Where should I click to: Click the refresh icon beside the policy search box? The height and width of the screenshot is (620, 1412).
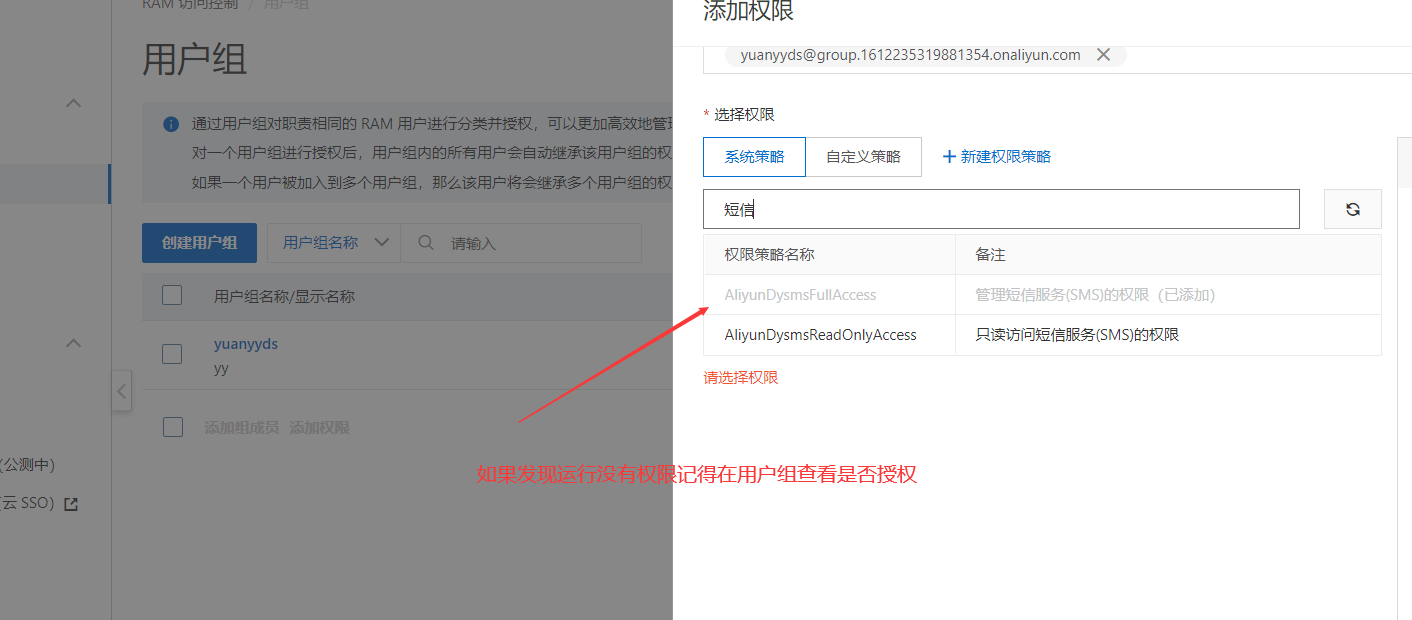tap(1352, 209)
